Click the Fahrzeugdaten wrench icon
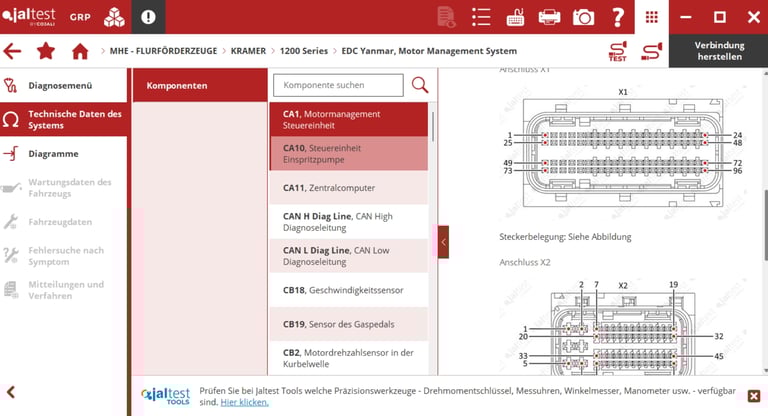Viewport: 768px width, 416px height. point(10,221)
